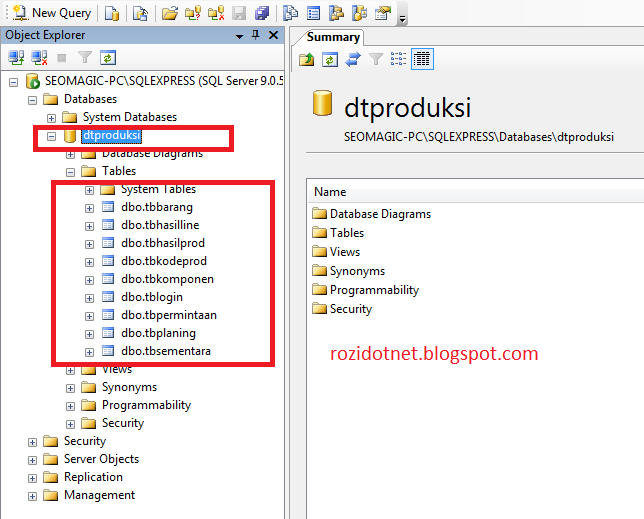Expand the dbo.tblogin table node
The height and width of the screenshot is (519, 644).
tap(90, 298)
